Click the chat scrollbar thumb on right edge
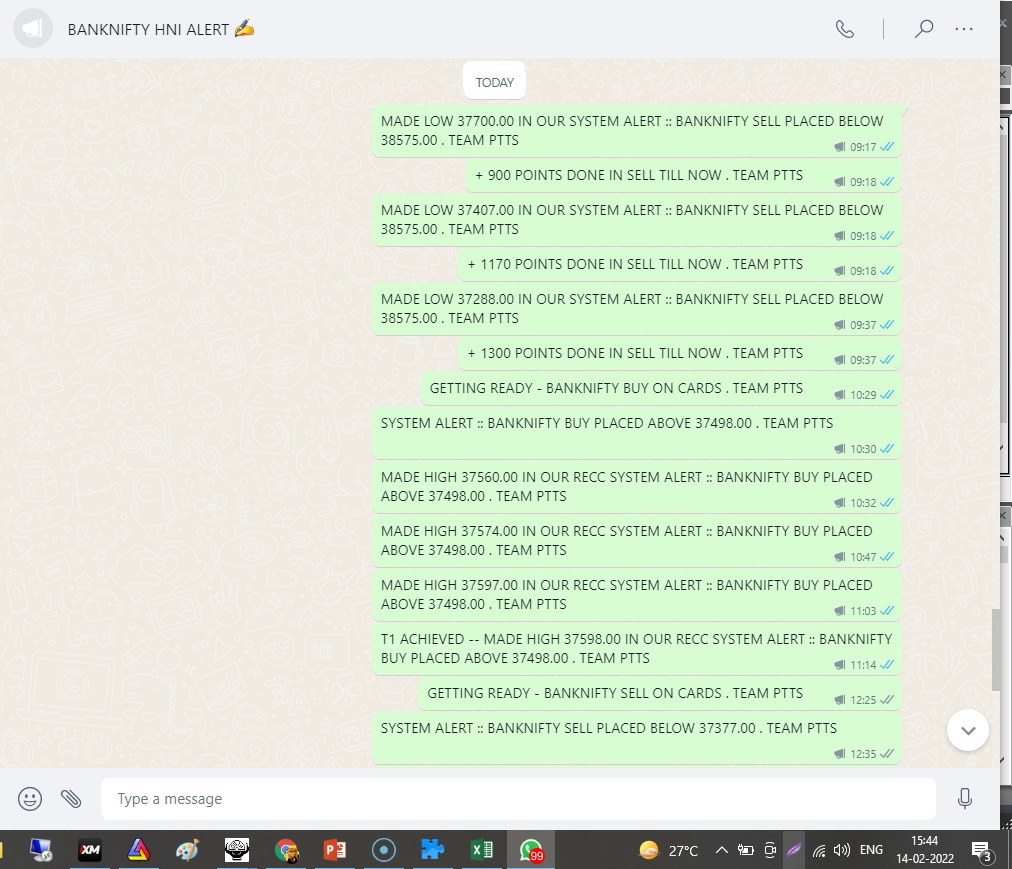The width and height of the screenshot is (1012, 869). click(997, 649)
